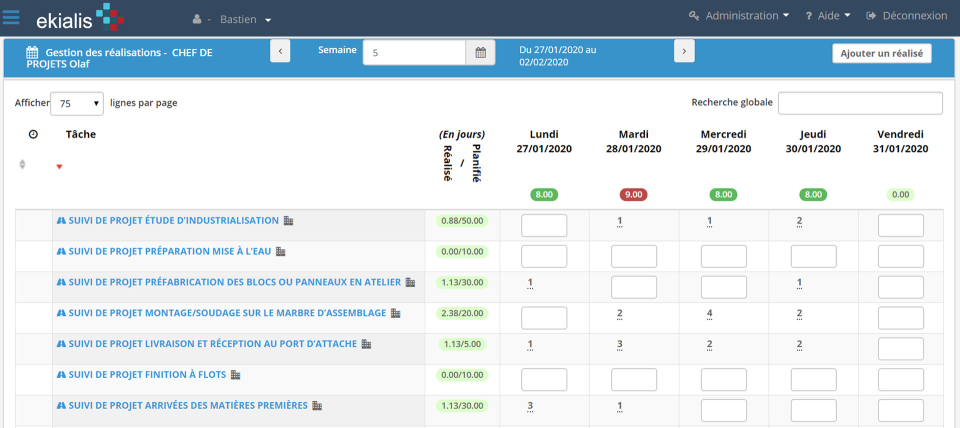Open the Aide help menu
Screen dimensions: 960x428
833,16
